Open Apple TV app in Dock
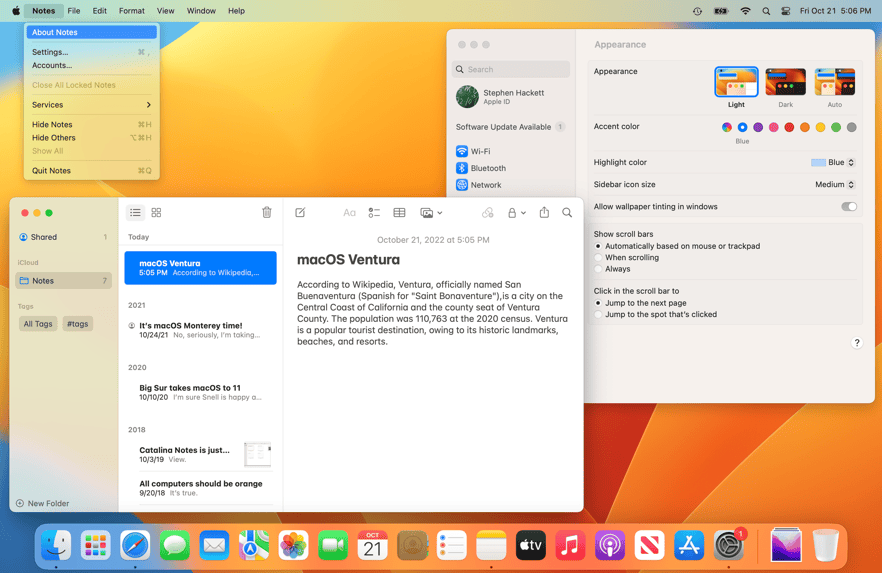 (530, 545)
